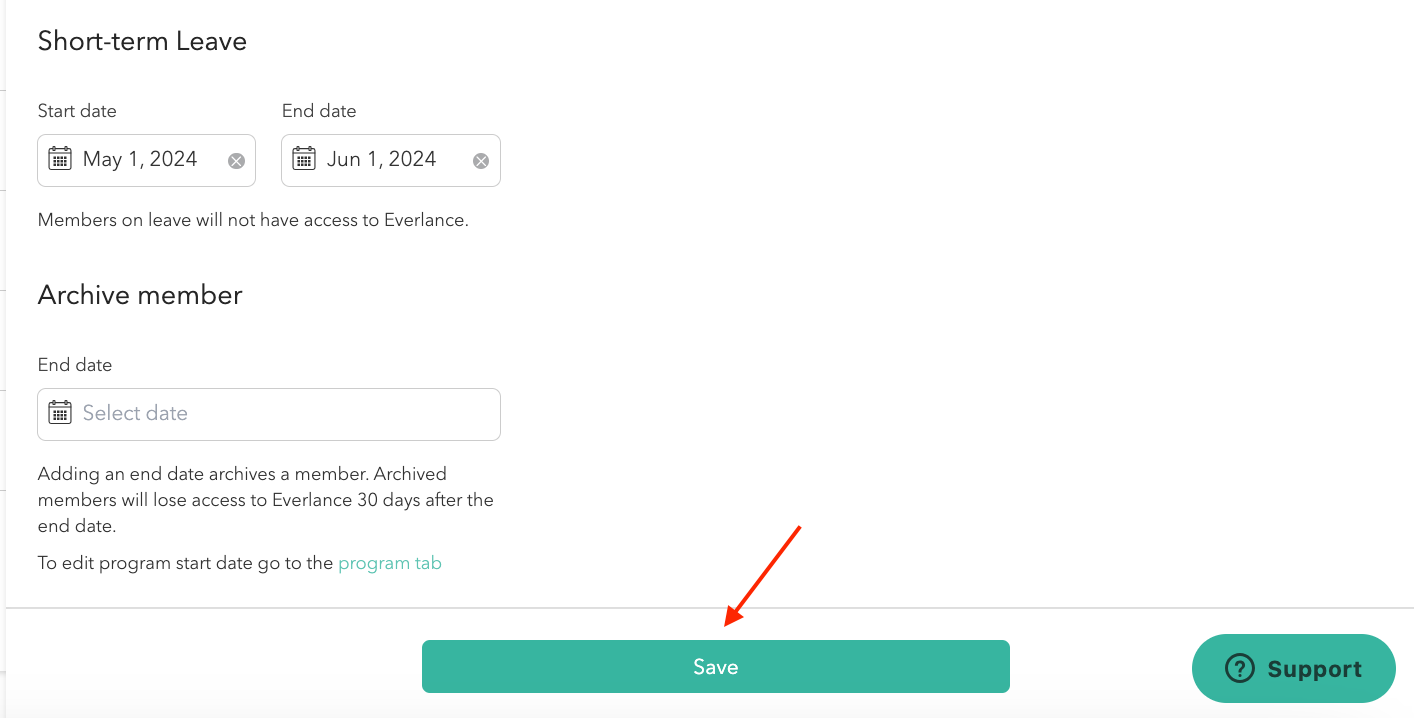Screen dimensions: 1414x718
Task: Click the End date label under Archive member
Action: 75,365
